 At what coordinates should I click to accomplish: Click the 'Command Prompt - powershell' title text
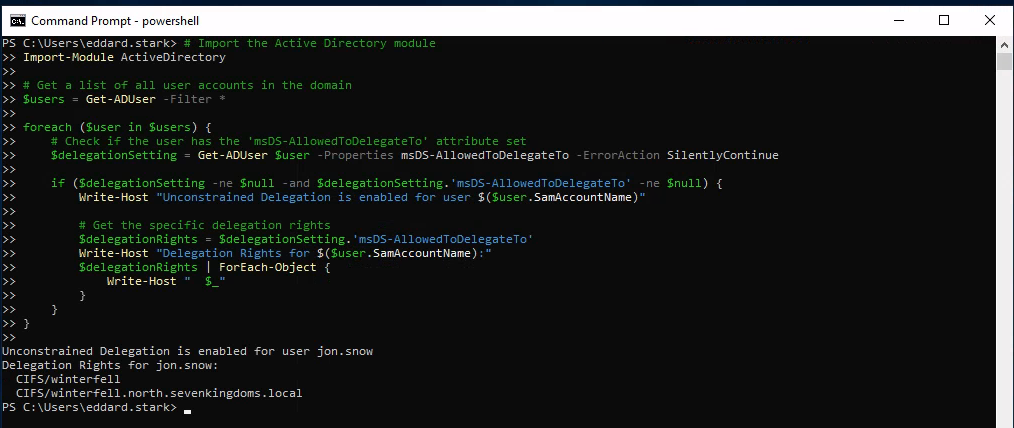pyautogui.click(x=97, y=20)
